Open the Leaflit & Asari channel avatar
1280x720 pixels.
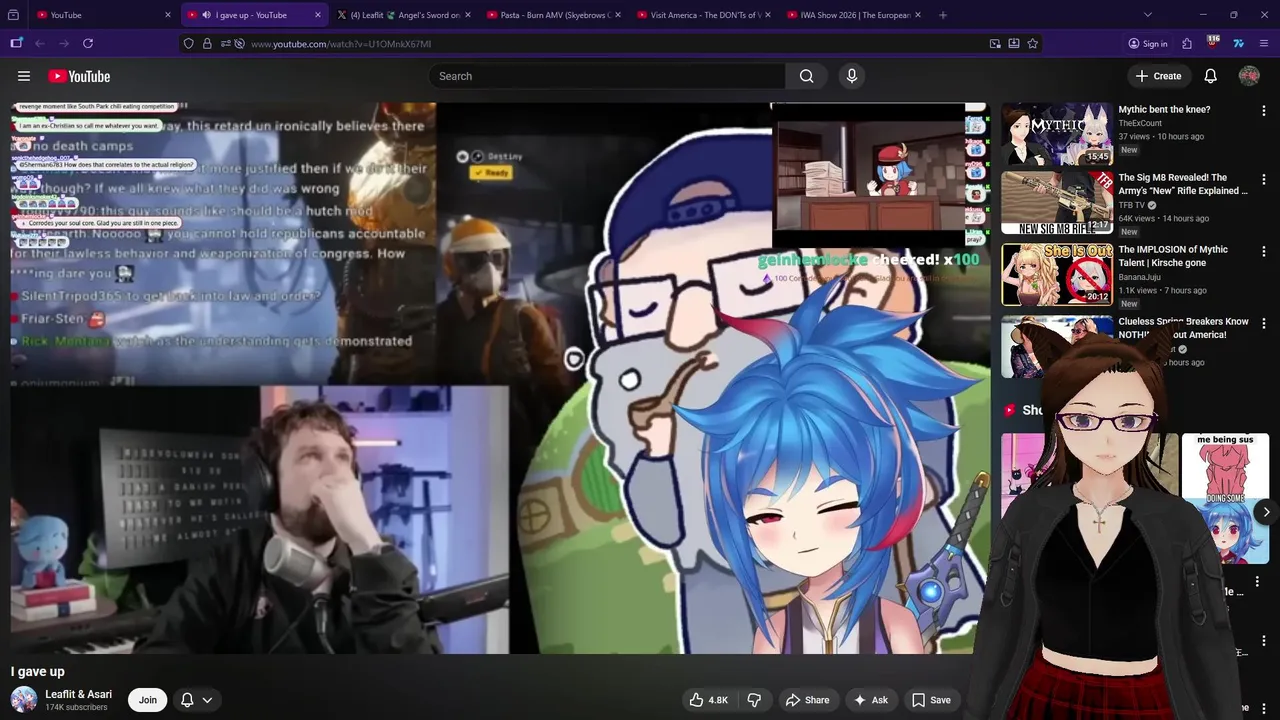point(24,700)
